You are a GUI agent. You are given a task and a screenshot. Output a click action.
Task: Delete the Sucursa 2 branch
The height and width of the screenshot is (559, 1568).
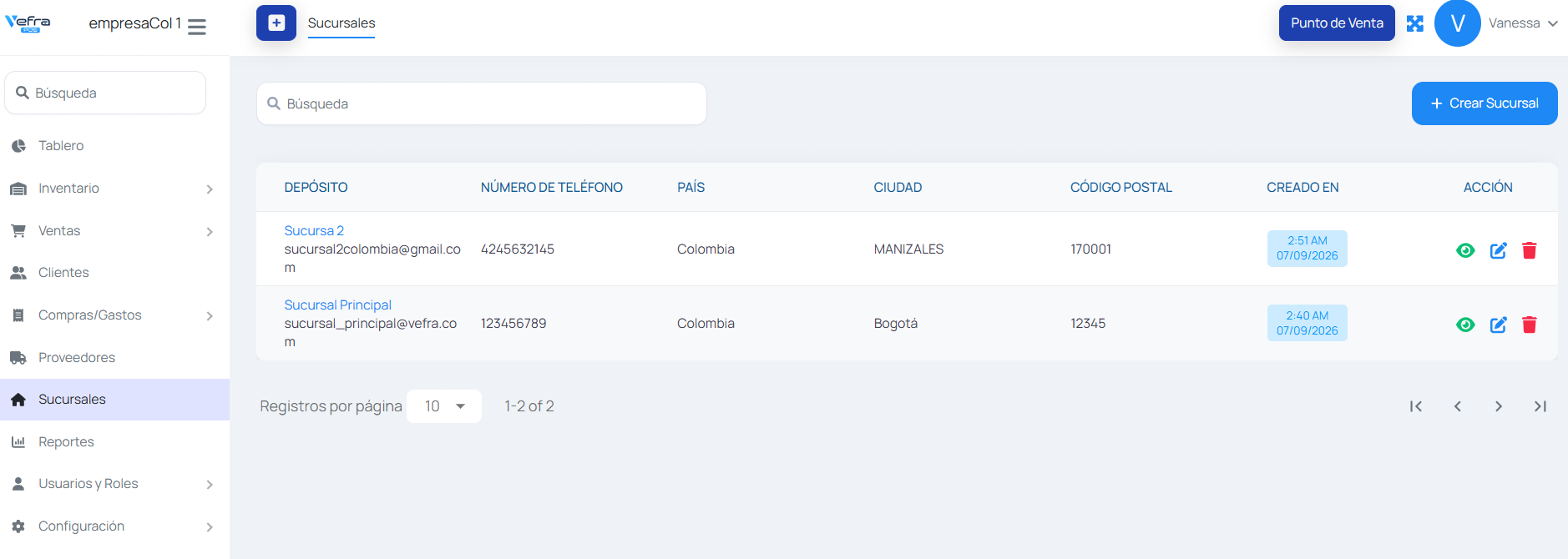point(1530,250)
